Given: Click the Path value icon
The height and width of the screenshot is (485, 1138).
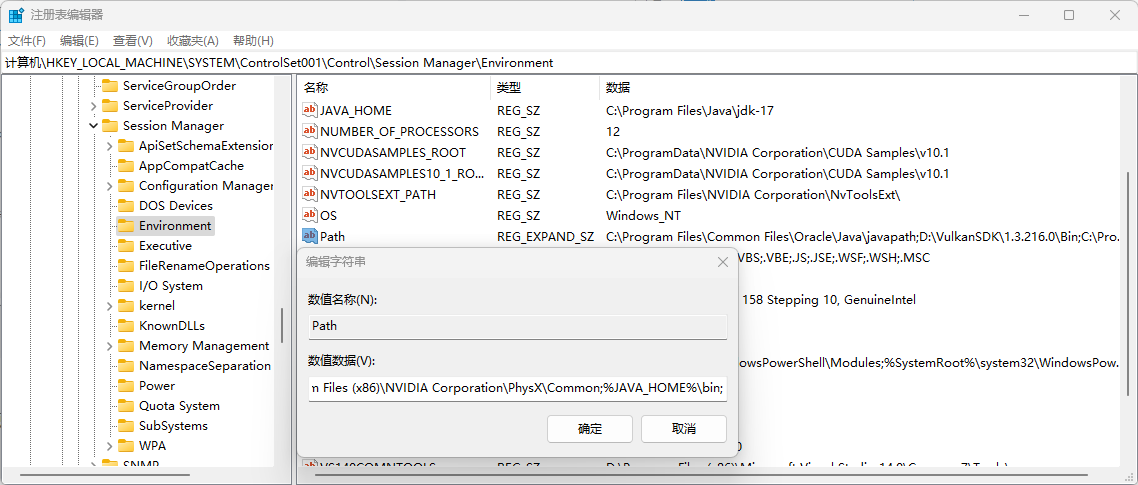Looking at the screenshot, I should [x=310, y=236].
